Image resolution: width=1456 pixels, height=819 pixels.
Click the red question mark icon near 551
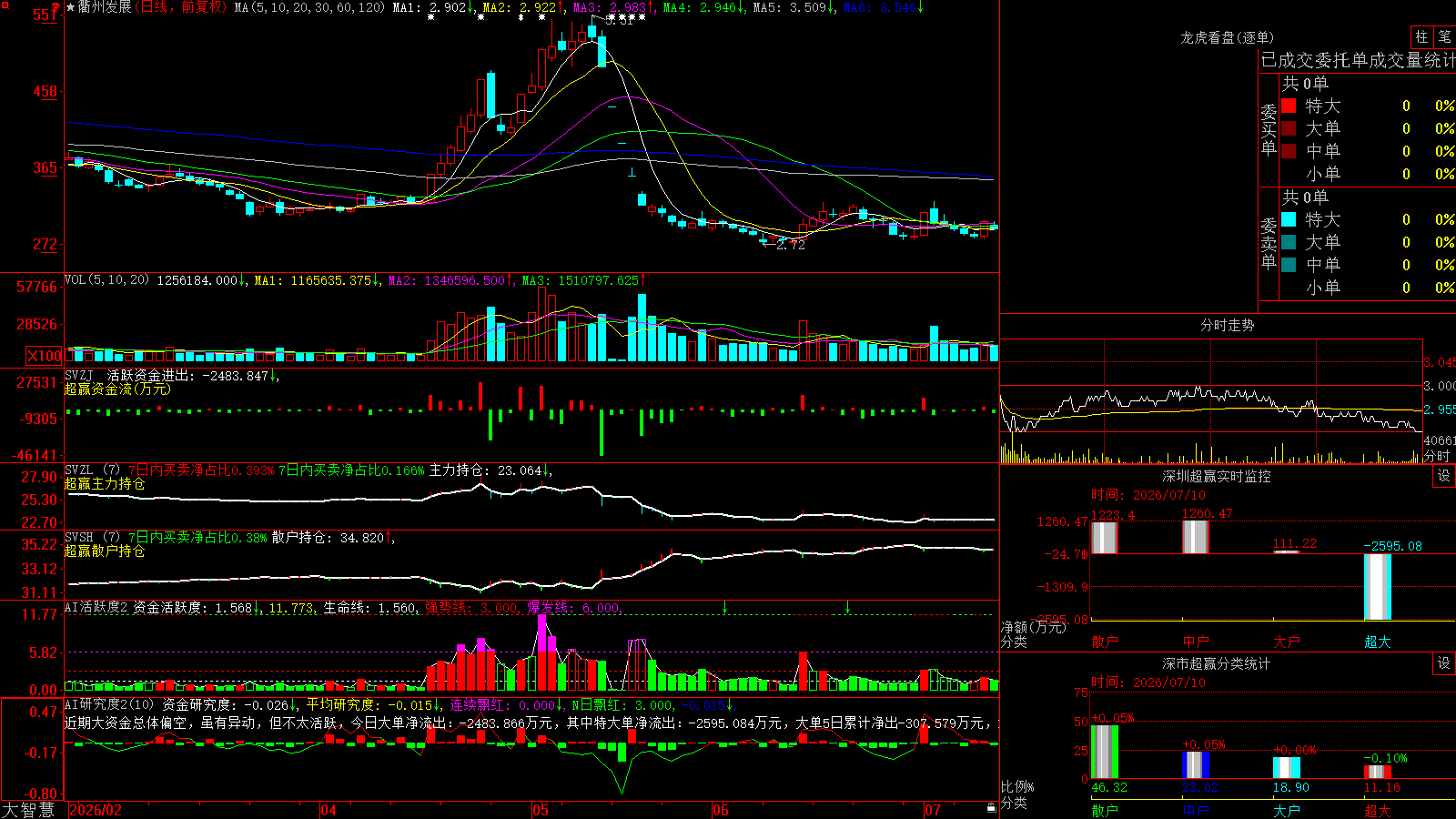pos(56,8)
